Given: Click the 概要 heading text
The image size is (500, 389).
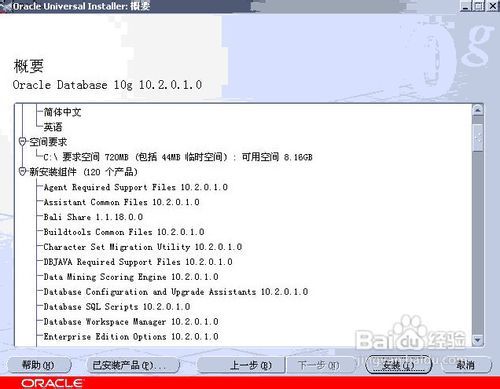Looking at the screenshot, I should [x=29, y=66].
